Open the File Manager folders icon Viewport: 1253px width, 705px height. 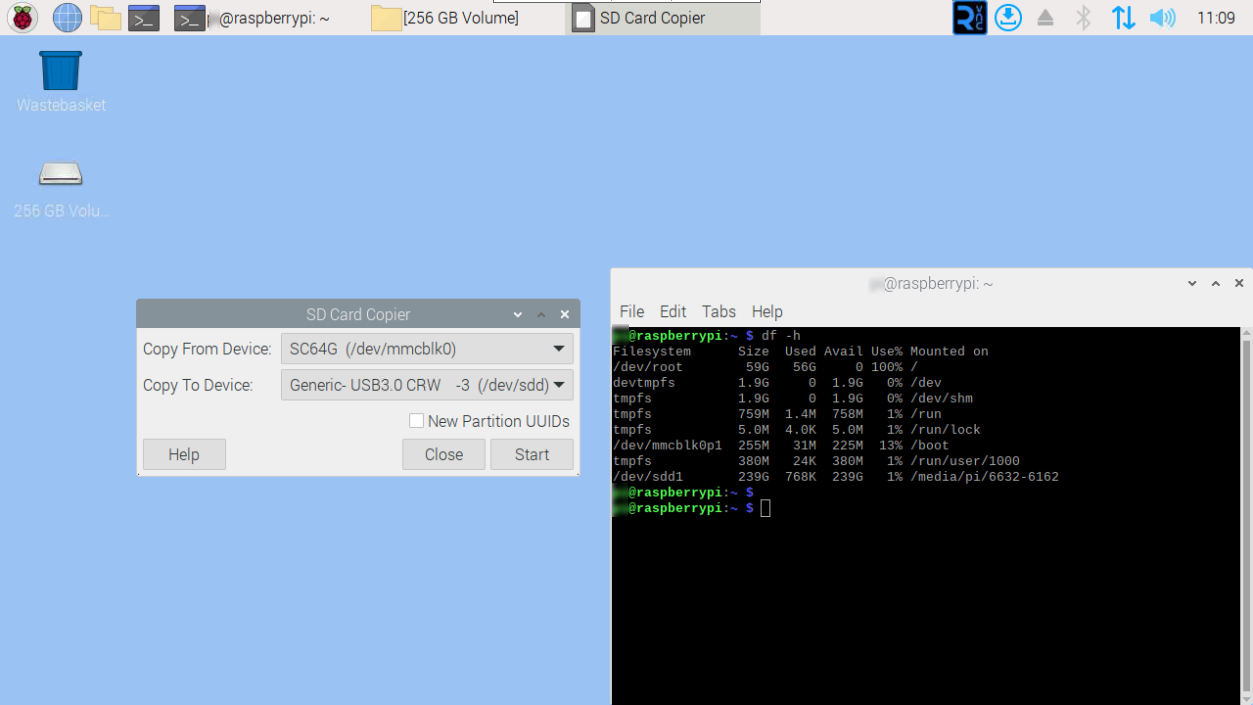105,17
